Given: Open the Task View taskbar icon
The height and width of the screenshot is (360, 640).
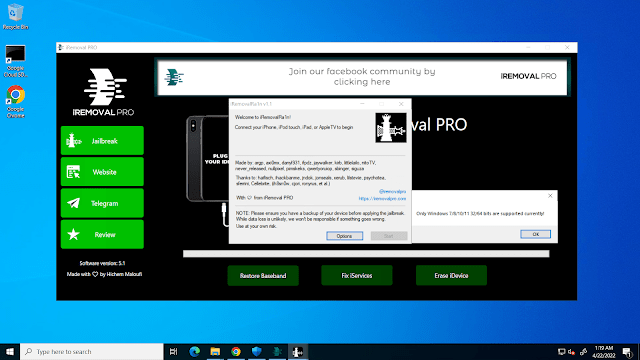Looking at the screenshot, I should 173,351.
